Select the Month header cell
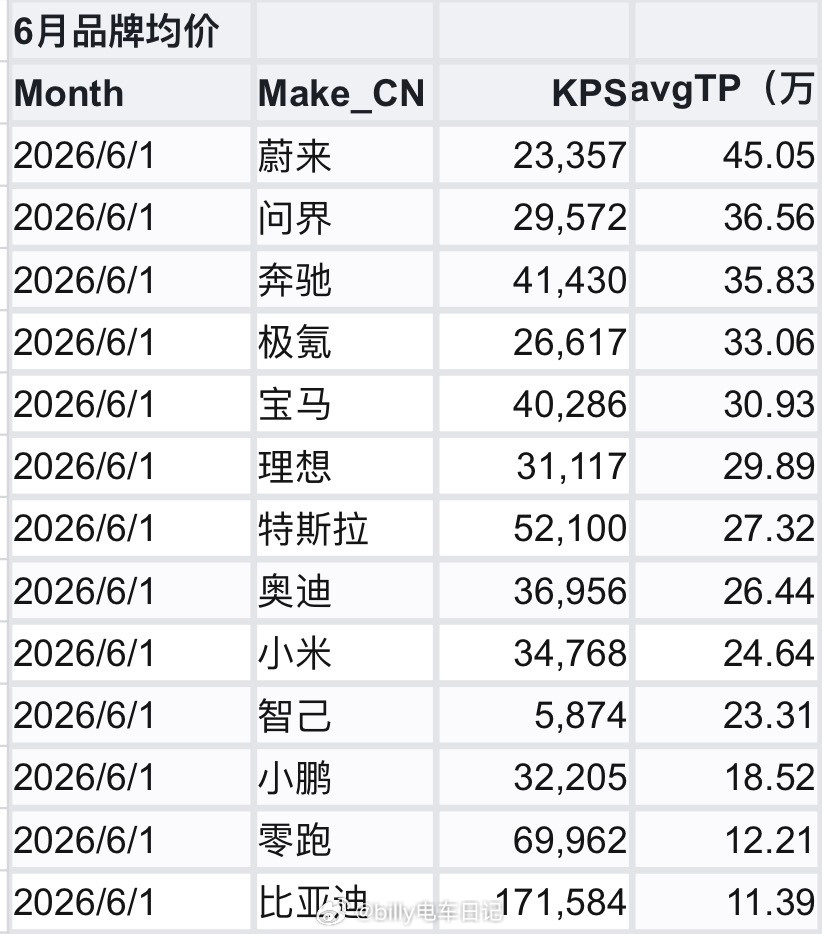Viewport: 822px width, 934px height. [131, 92]
